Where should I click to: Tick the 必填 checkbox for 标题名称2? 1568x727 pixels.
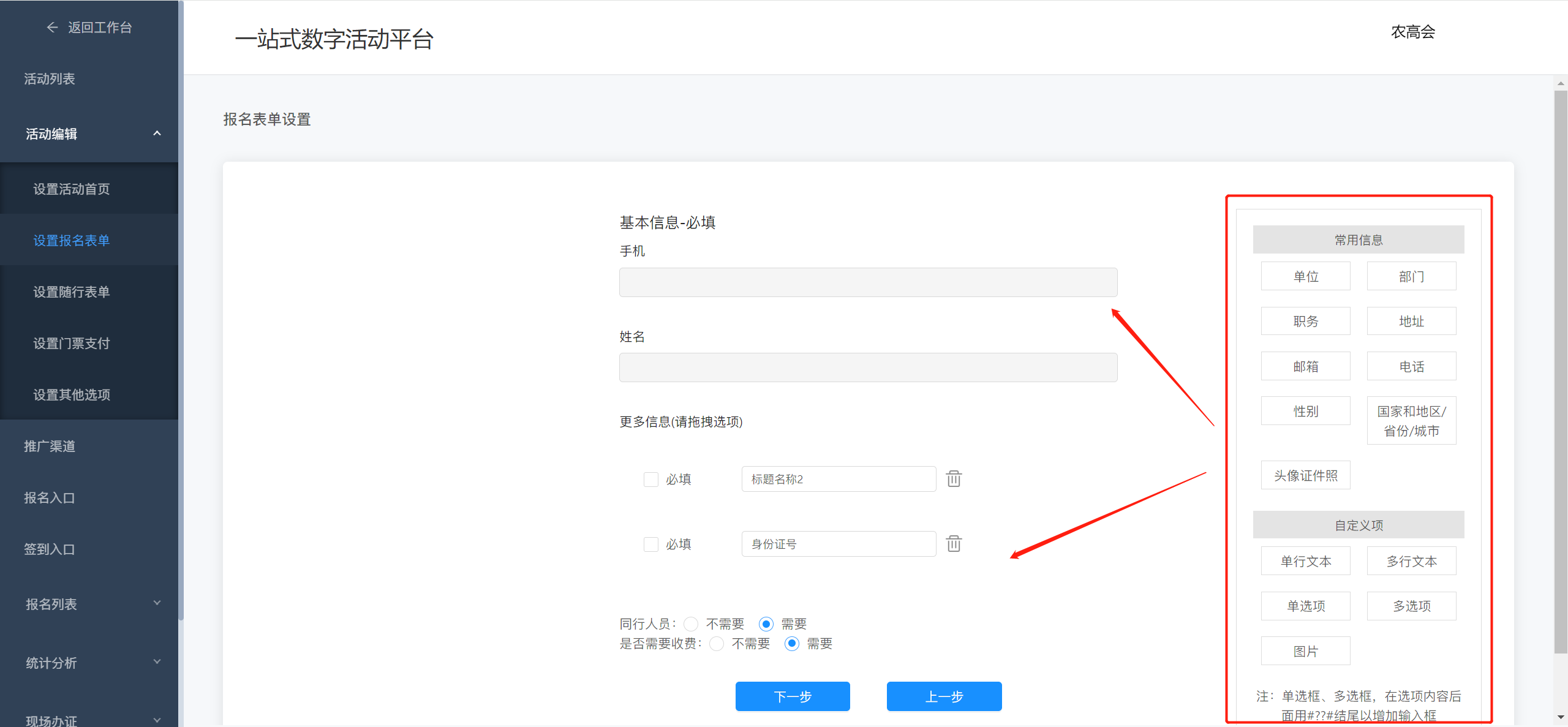(x=650, y=479)
